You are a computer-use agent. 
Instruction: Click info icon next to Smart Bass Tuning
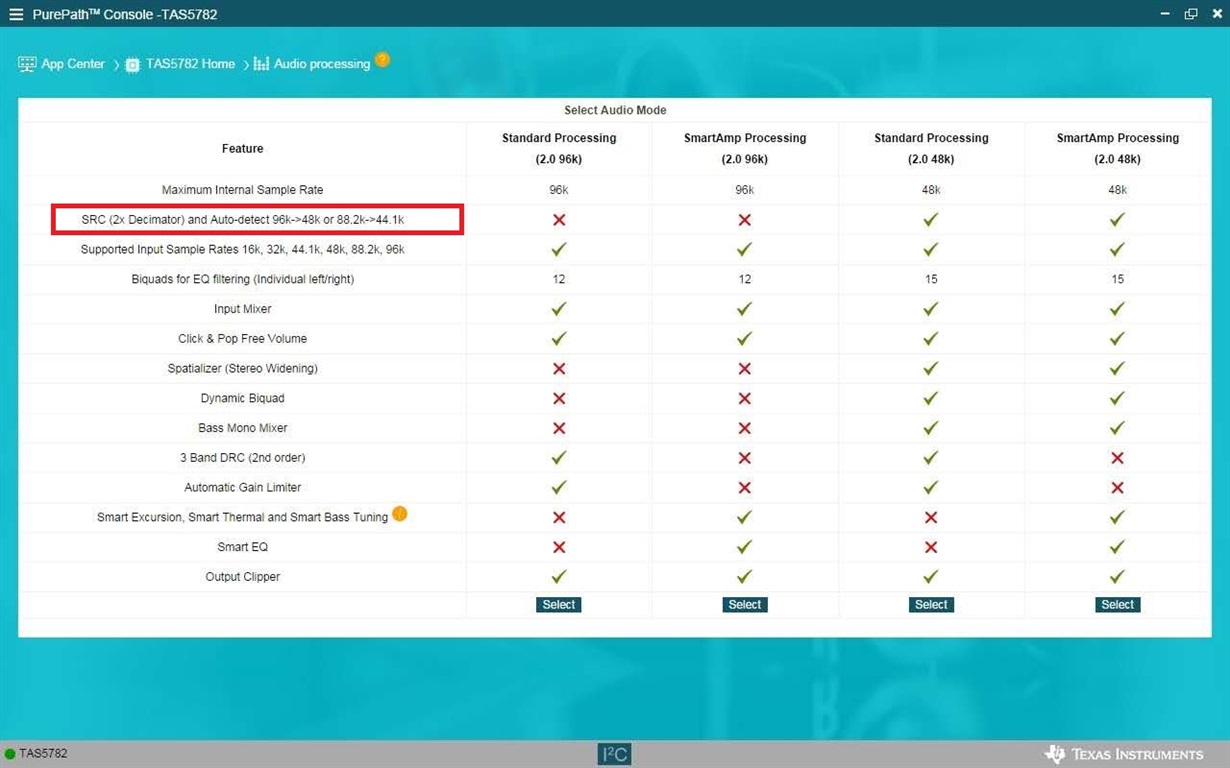[x=399, y=514]
